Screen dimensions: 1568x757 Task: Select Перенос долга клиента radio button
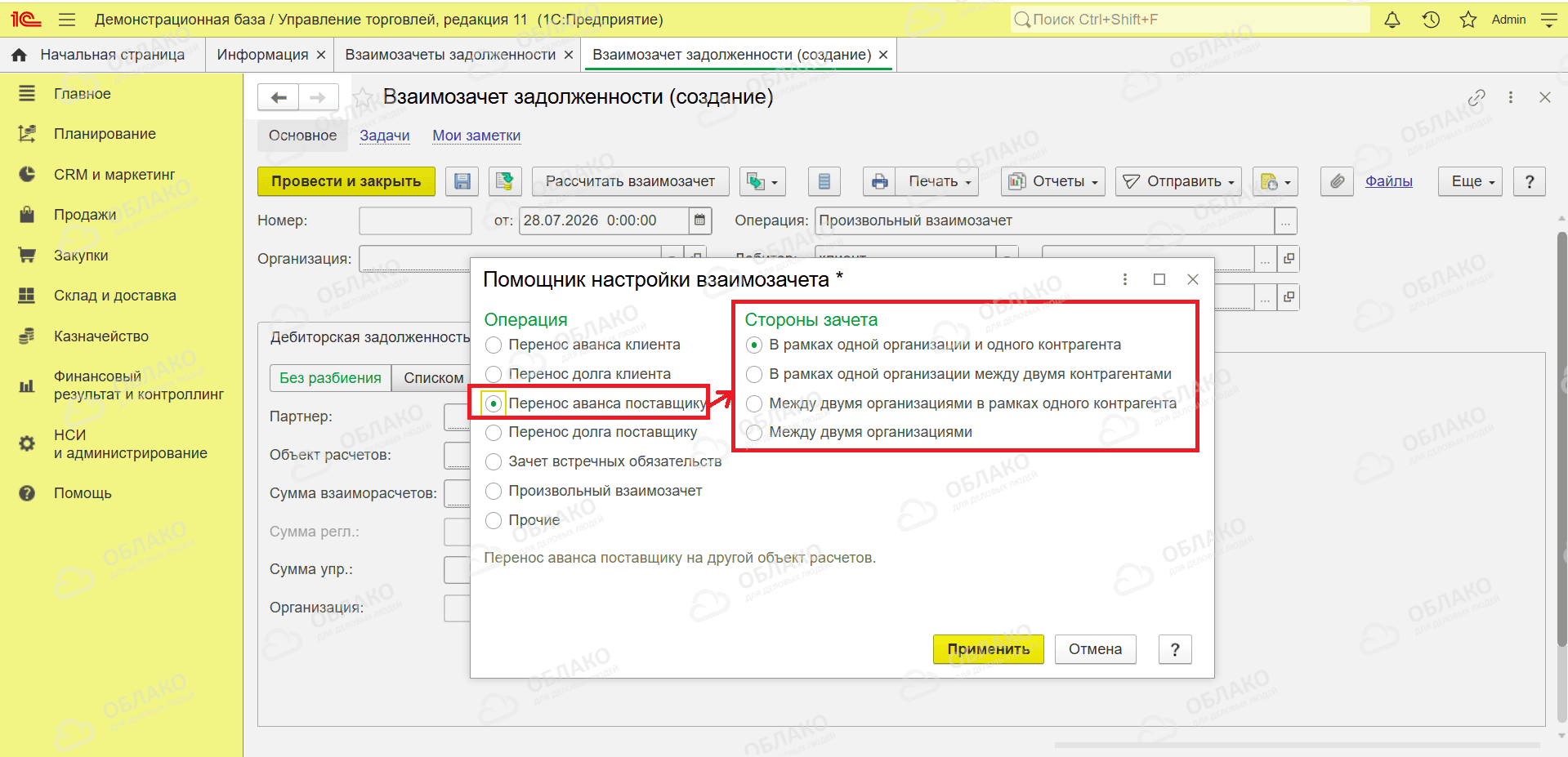coord(494,375)
